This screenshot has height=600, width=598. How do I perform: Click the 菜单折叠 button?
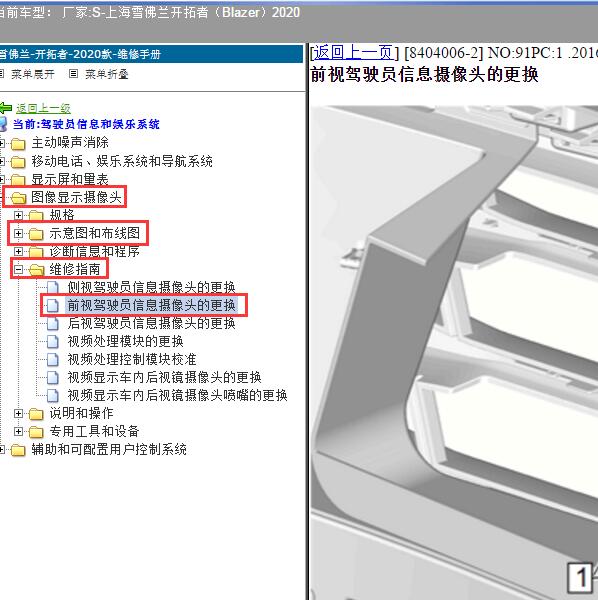point(106,74)
